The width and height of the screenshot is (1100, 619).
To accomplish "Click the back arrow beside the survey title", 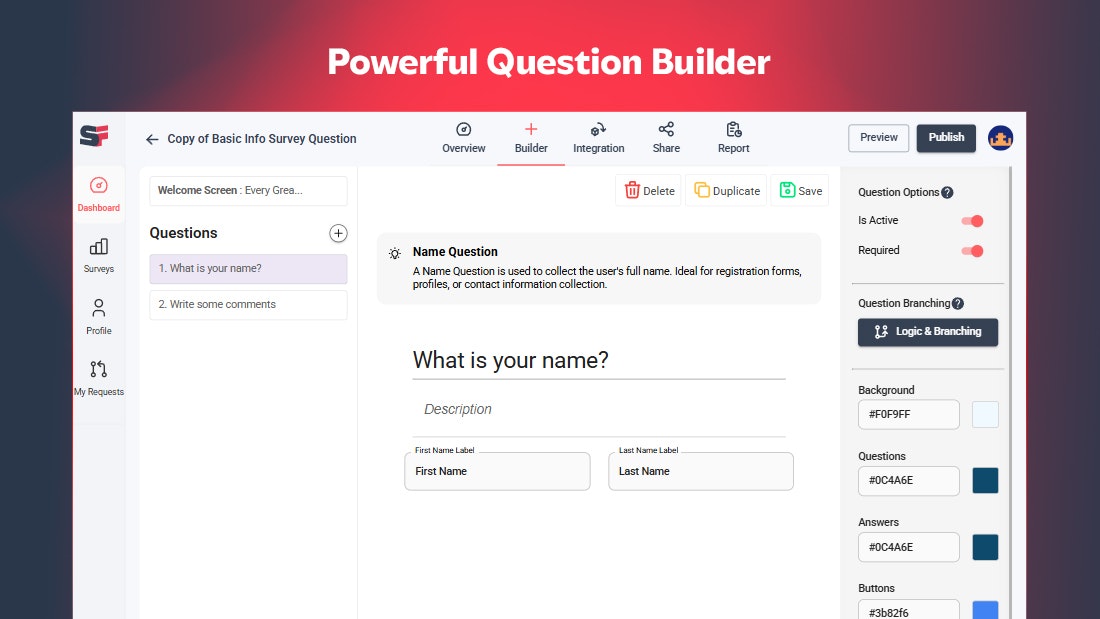I will pyautogui.click(x=151, y=139).
